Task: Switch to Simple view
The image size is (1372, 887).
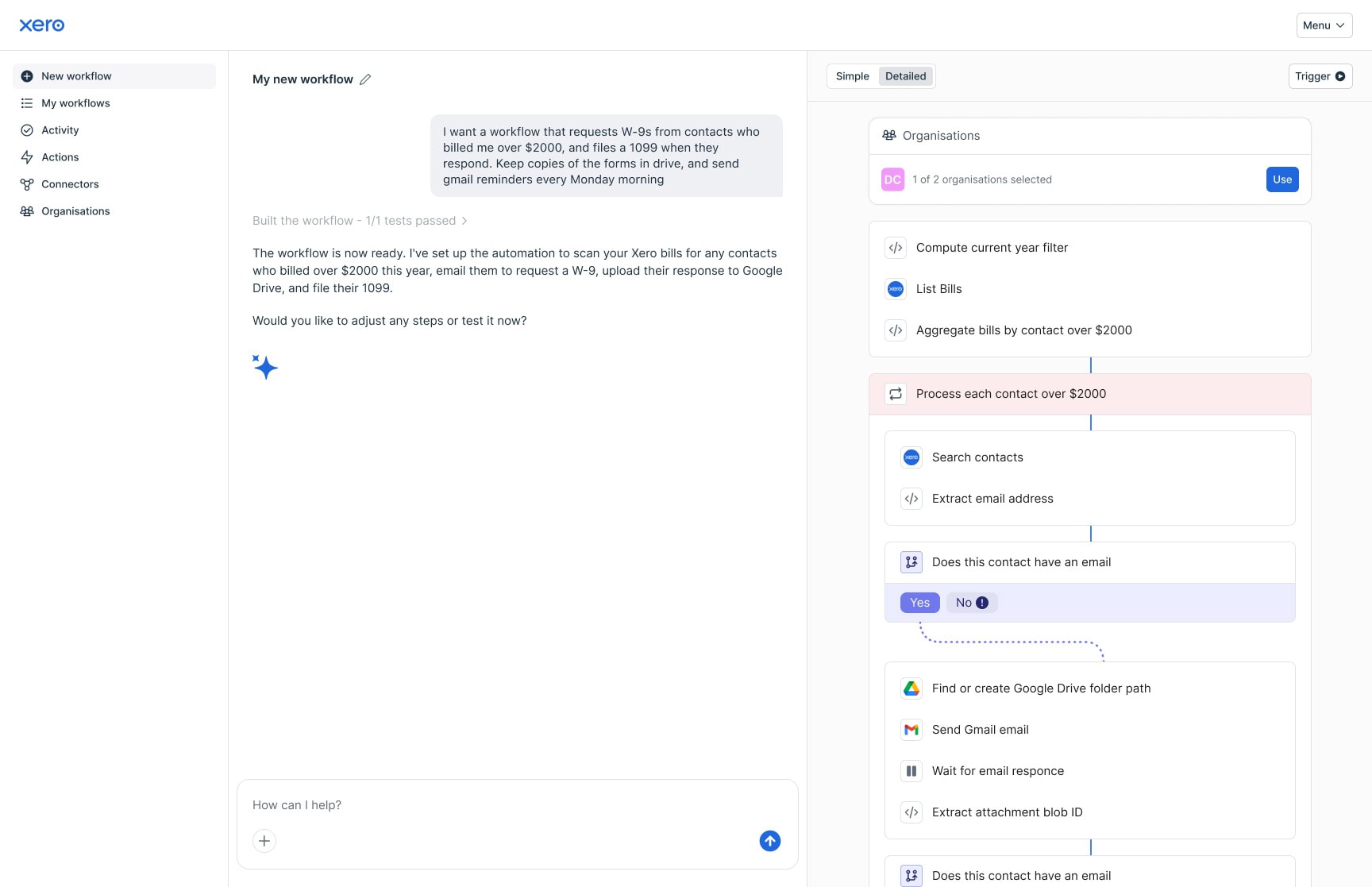Action: click(x=853, y=76)
